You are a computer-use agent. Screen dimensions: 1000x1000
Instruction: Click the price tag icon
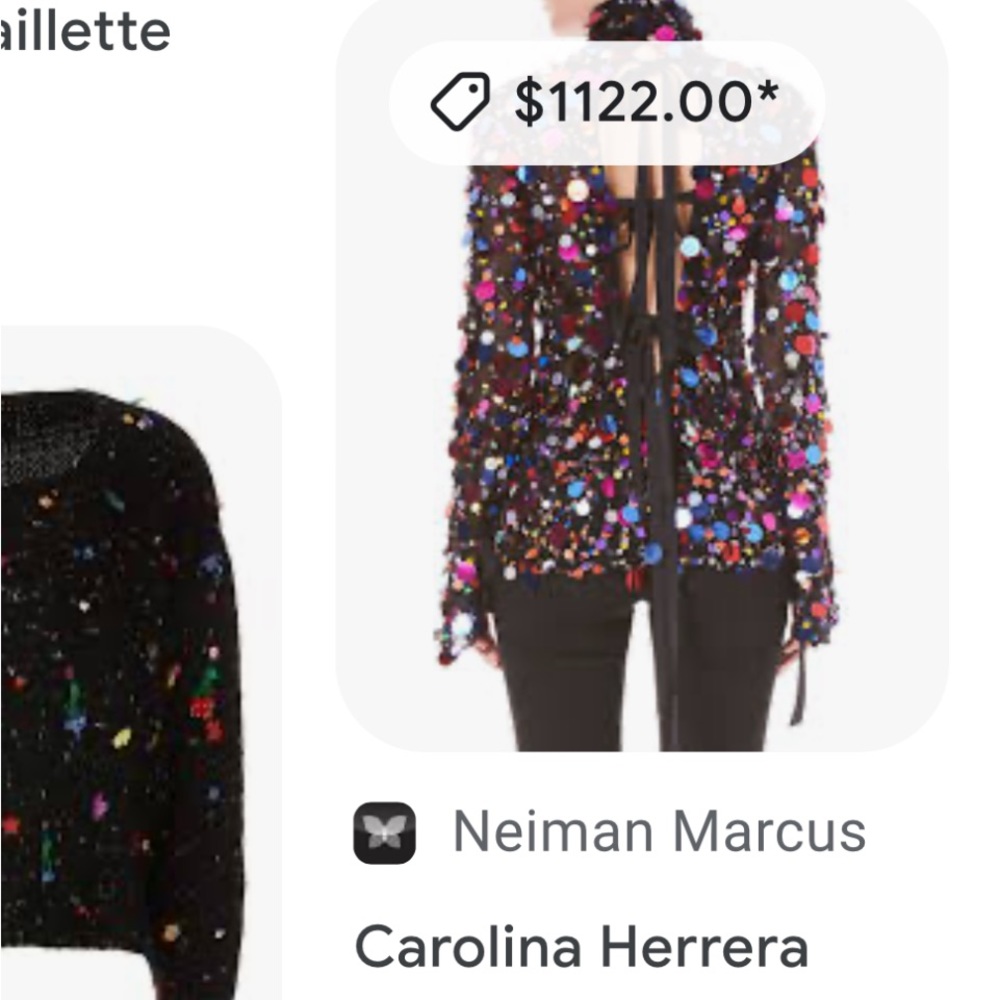[459, 101]
